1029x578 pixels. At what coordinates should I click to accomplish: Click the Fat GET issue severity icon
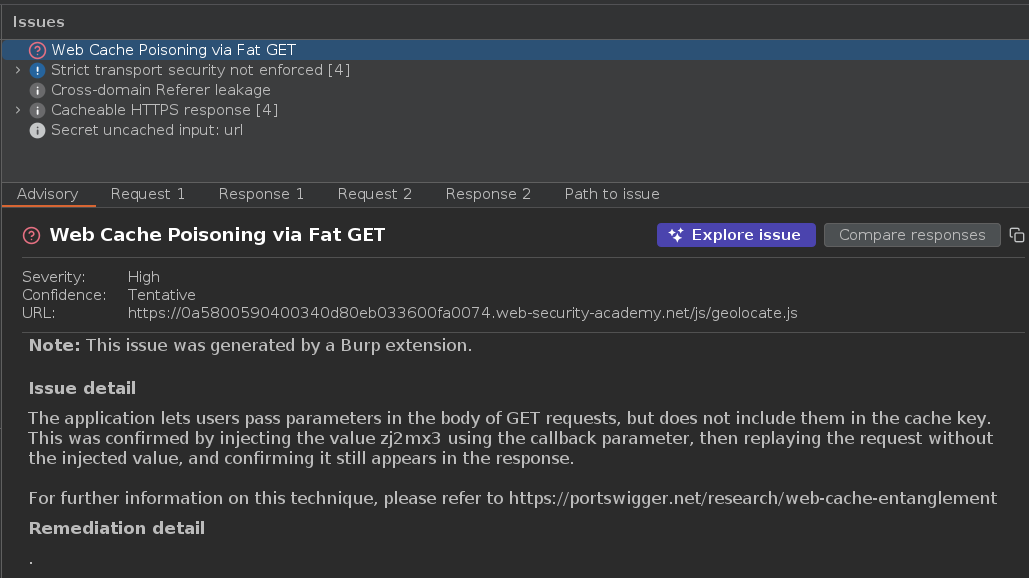click(38, 50)
